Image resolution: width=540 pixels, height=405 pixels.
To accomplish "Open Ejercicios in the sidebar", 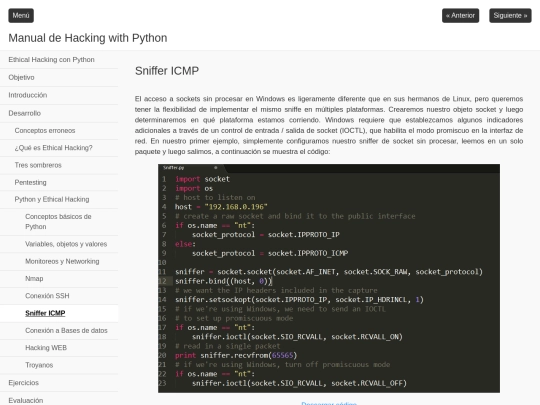I will pos(23,383).
